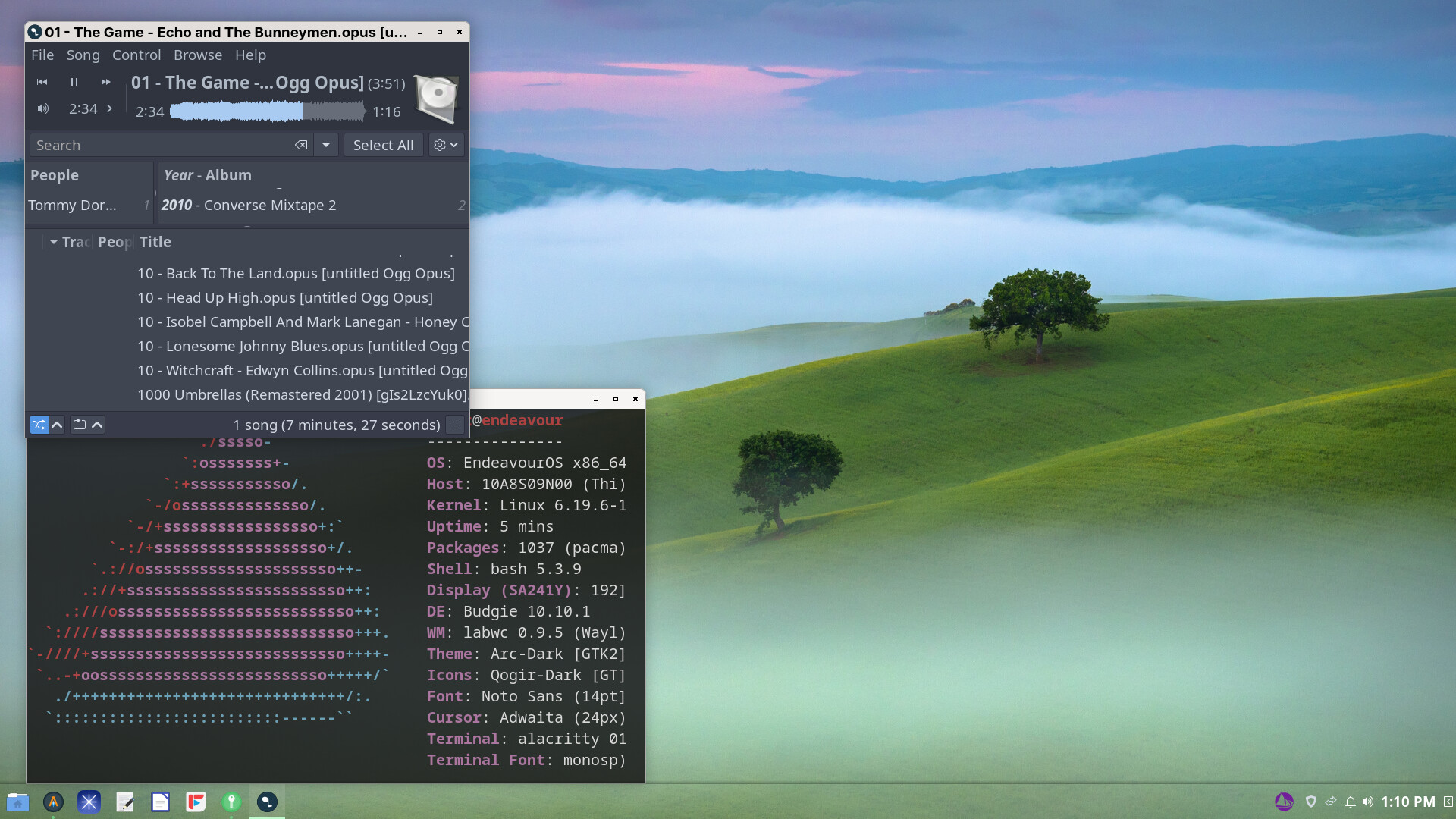The width and height of the screenshot is (1456, 819).
Task: Toggle shuffle playback mode
Action: click(39, 425)
